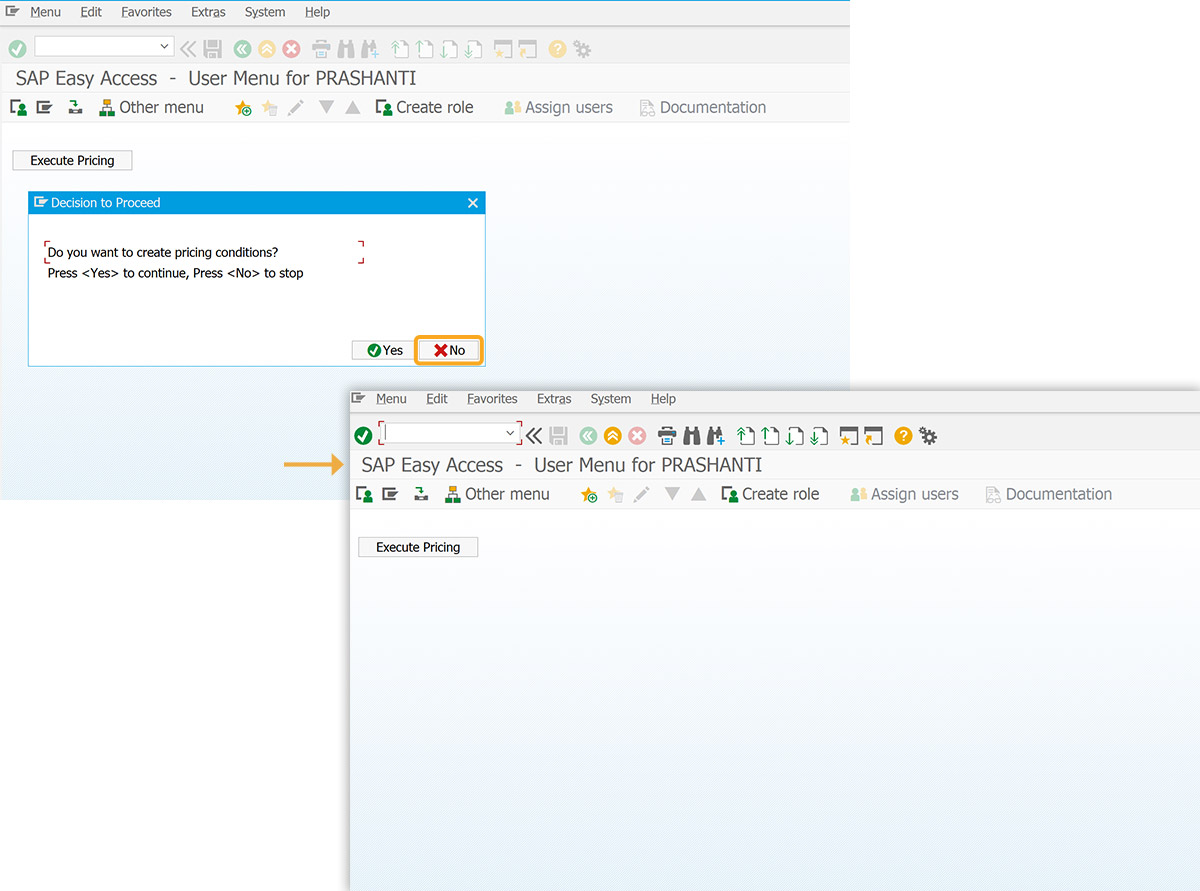Open Menu in the front window menu bar
The height and width of the screenshot is (891, 1200).
coord(391,399)
